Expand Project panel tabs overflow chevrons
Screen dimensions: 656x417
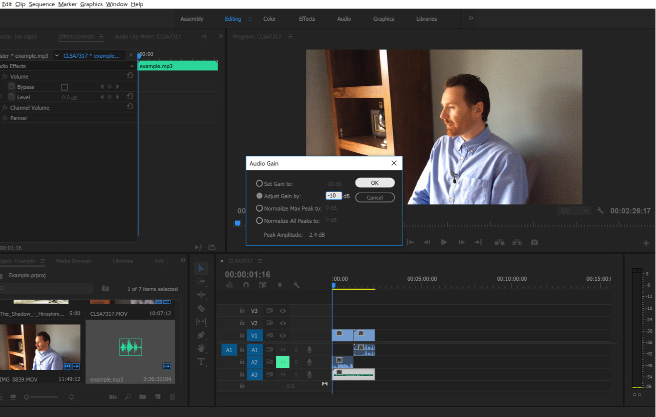(x=183, y=260)
